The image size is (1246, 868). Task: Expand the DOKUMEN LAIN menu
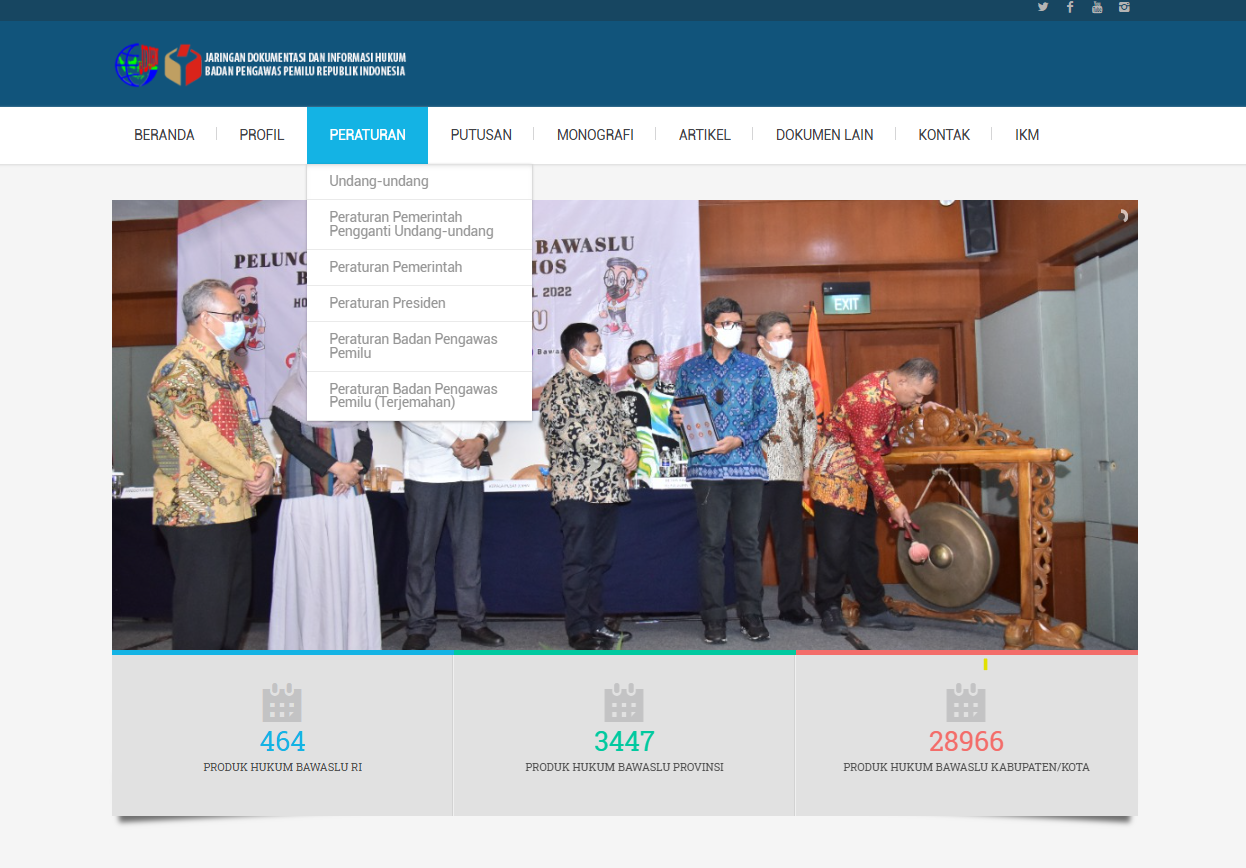[x=824, y=134]
